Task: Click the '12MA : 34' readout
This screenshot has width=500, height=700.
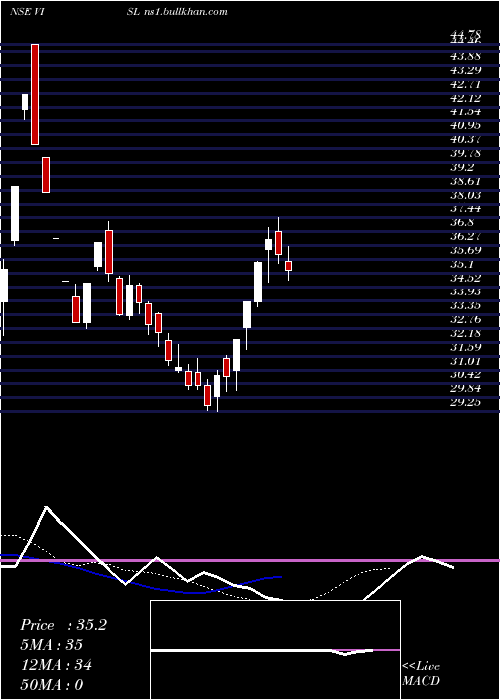Action: pyautogui.click(x=56, y=665)
